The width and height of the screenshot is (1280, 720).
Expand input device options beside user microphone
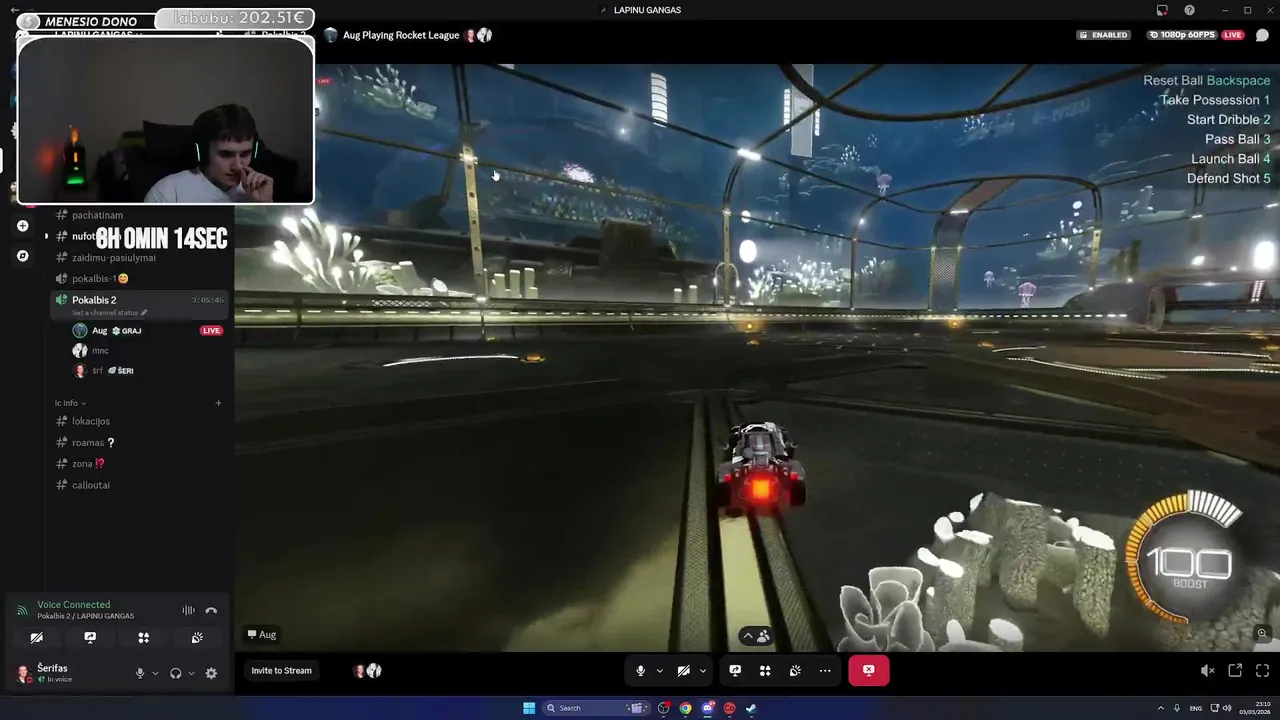point(155,673)
